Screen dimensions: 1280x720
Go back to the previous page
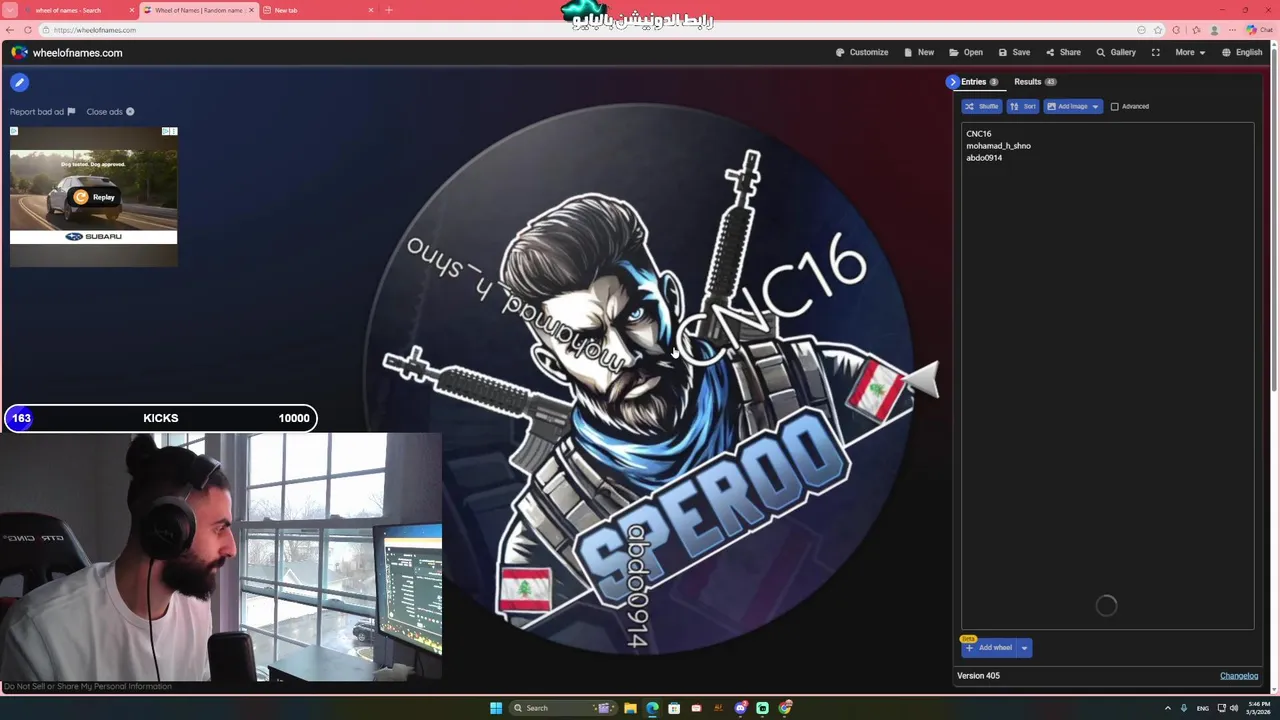pyautogui.click(x=10, y=30)
